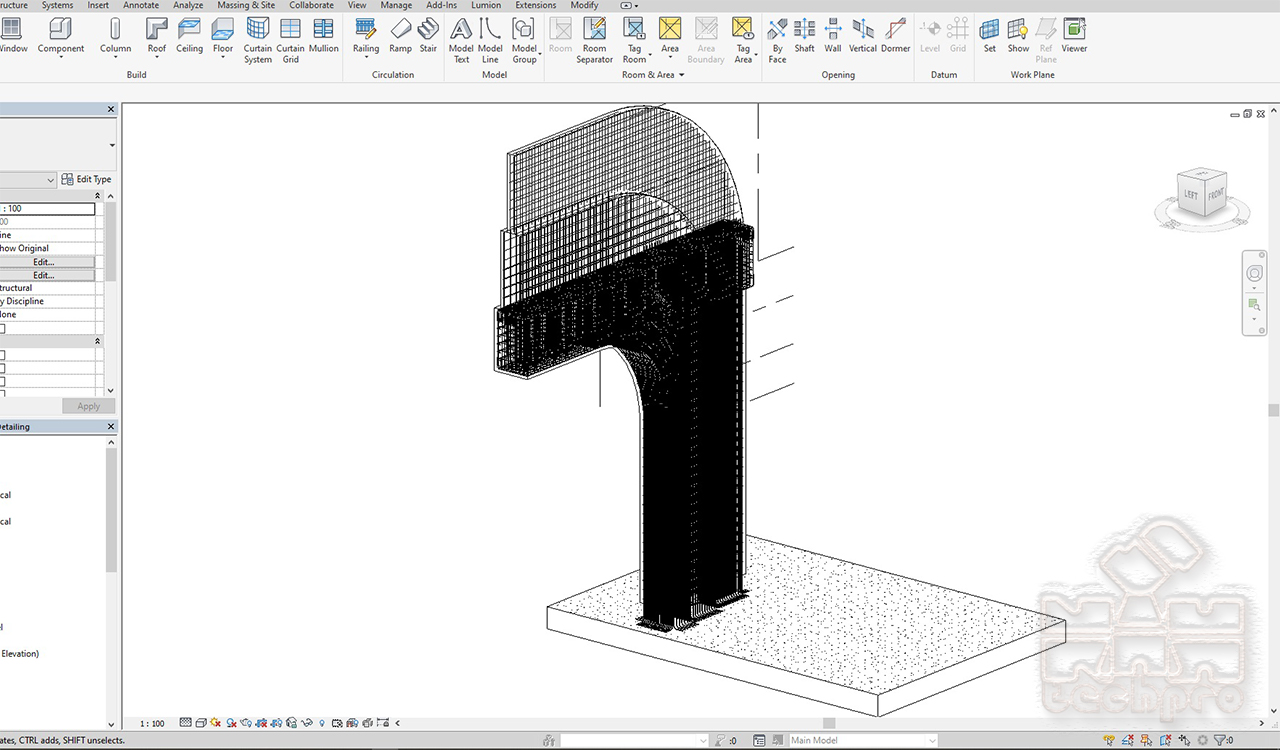Select the Shaft opening tool
Screen dimensions: 1280x750
[804, 36]
